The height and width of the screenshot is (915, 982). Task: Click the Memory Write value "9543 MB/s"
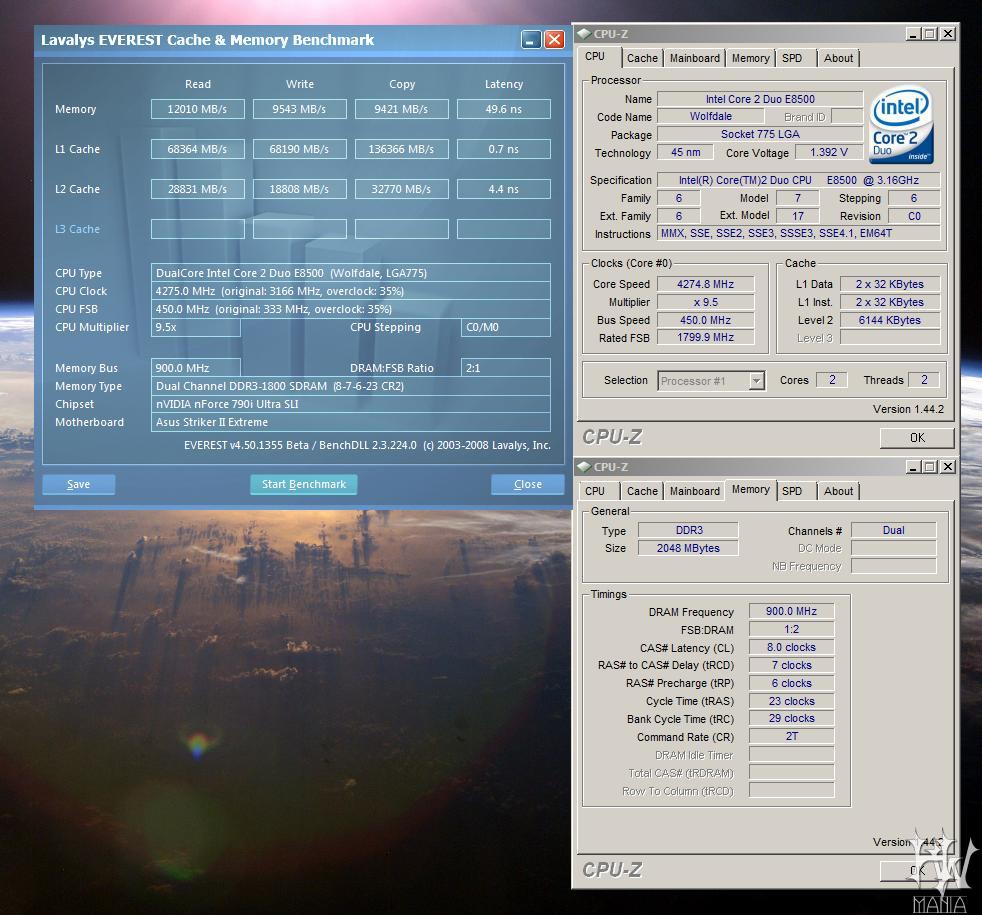[299, 109]
